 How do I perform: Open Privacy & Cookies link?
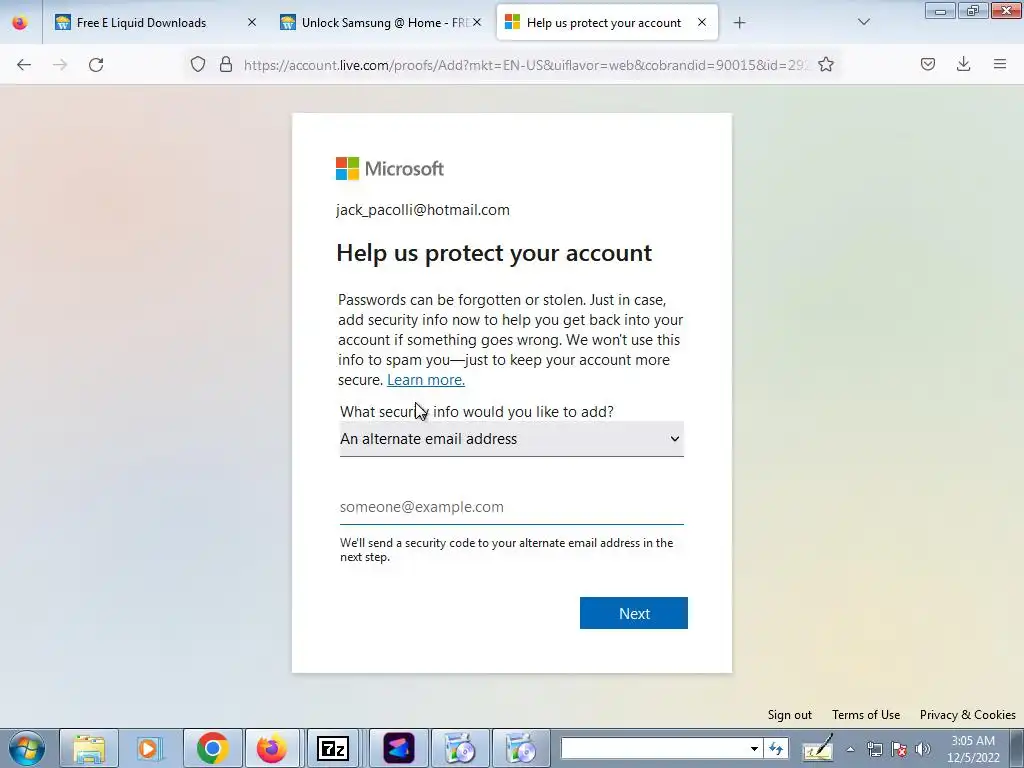967,714
